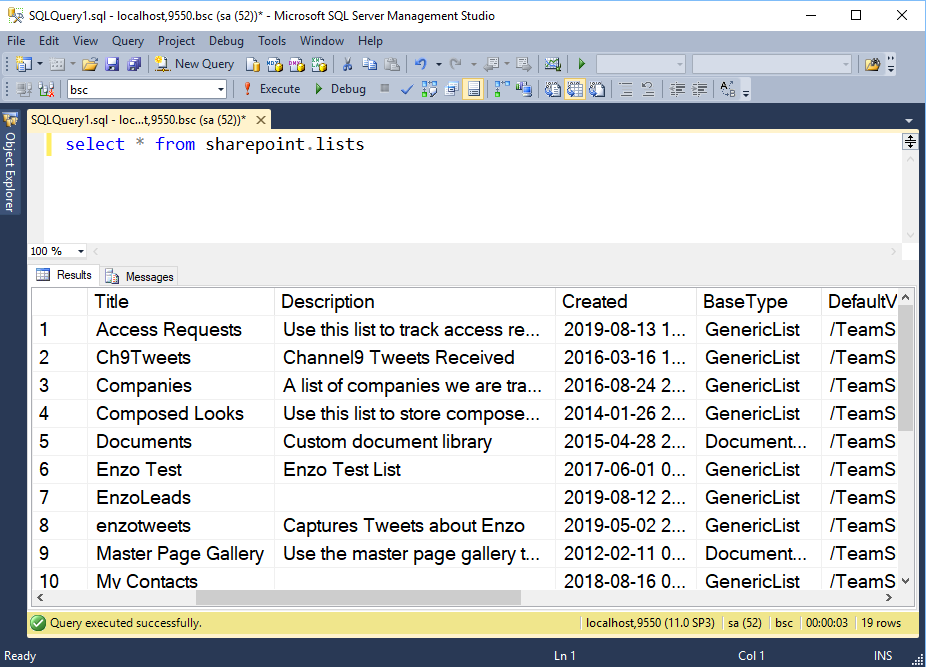Image resolution: width=926 pixels, height=667 pixels.
Task: Click the Undo arrow icon
Action: coord(420,64)
